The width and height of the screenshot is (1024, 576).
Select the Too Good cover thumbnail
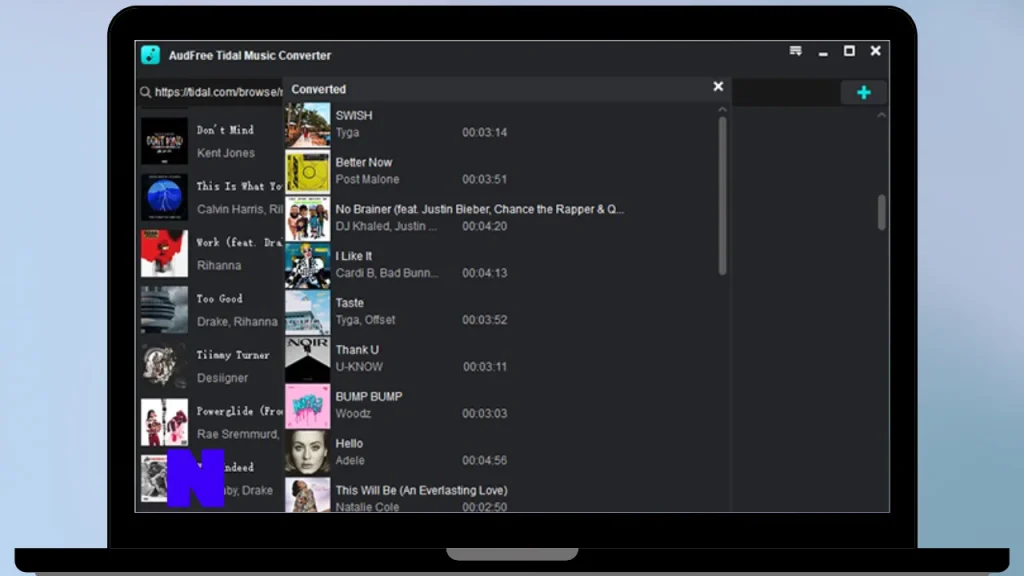click(x=164, y=310)
